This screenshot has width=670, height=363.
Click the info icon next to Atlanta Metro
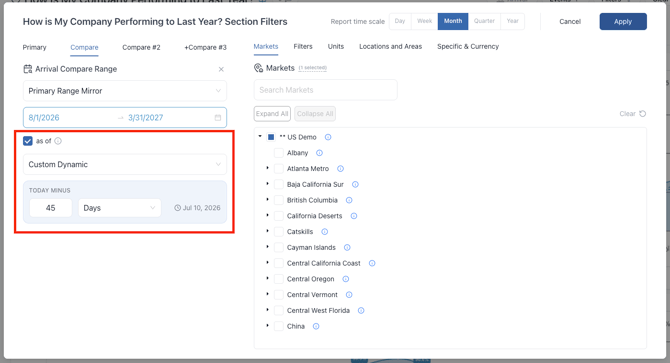(340, 169)
